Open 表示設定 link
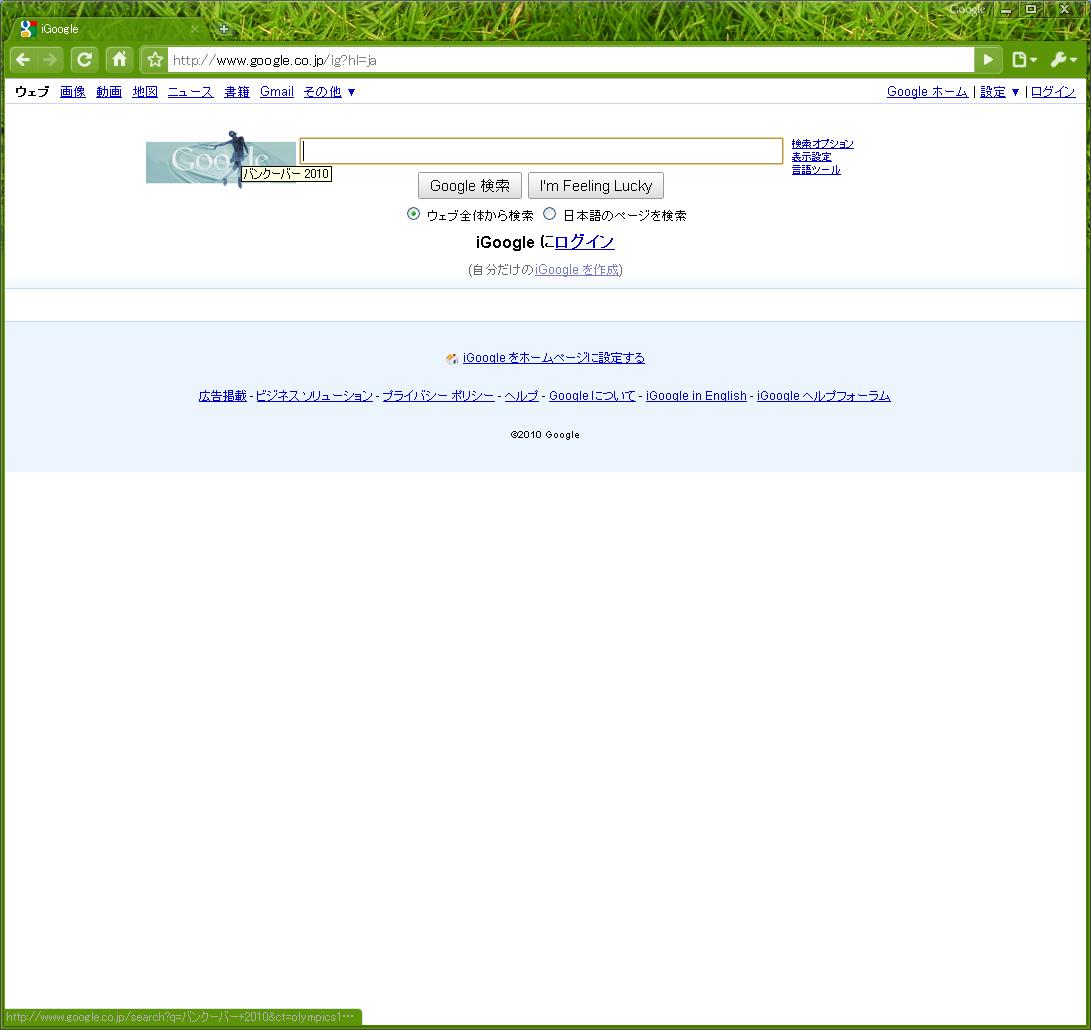Image resolution: width=1091 pixels, height=1030 pixels. click(x=811, y=157)
